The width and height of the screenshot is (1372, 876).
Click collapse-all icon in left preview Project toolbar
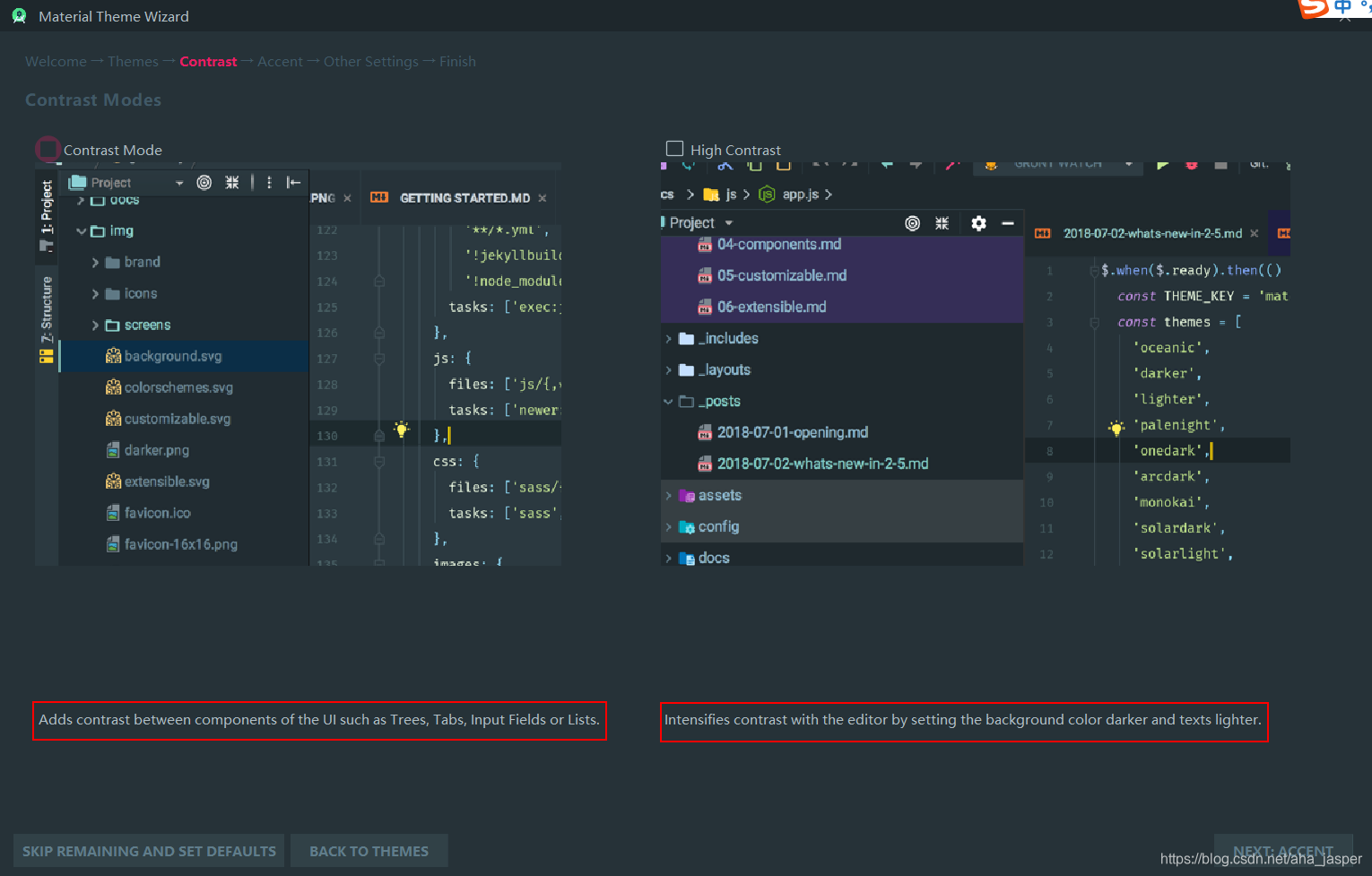(x=231, y=182)
